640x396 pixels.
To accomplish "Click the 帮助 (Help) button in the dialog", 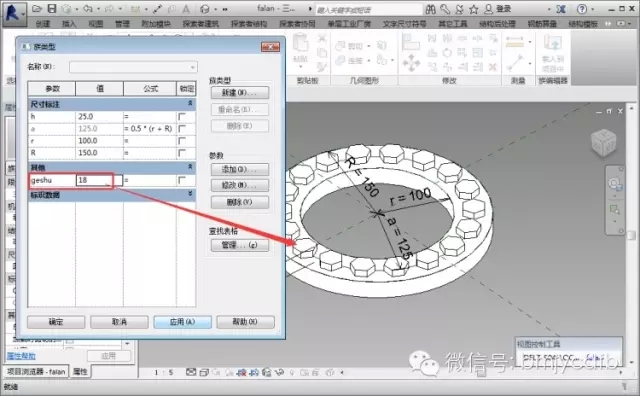I will click(x=245, y=322).
